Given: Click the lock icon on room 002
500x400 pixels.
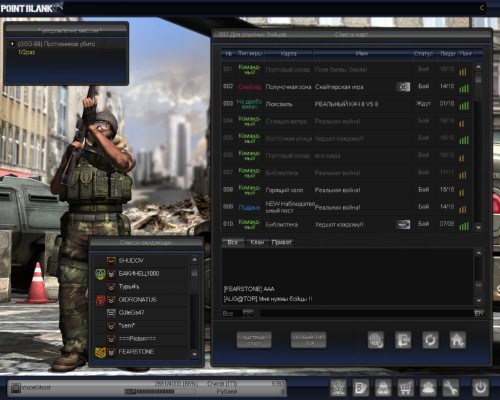Looking at the screenshot, I should pyautogui.click(x=403, y=87).
